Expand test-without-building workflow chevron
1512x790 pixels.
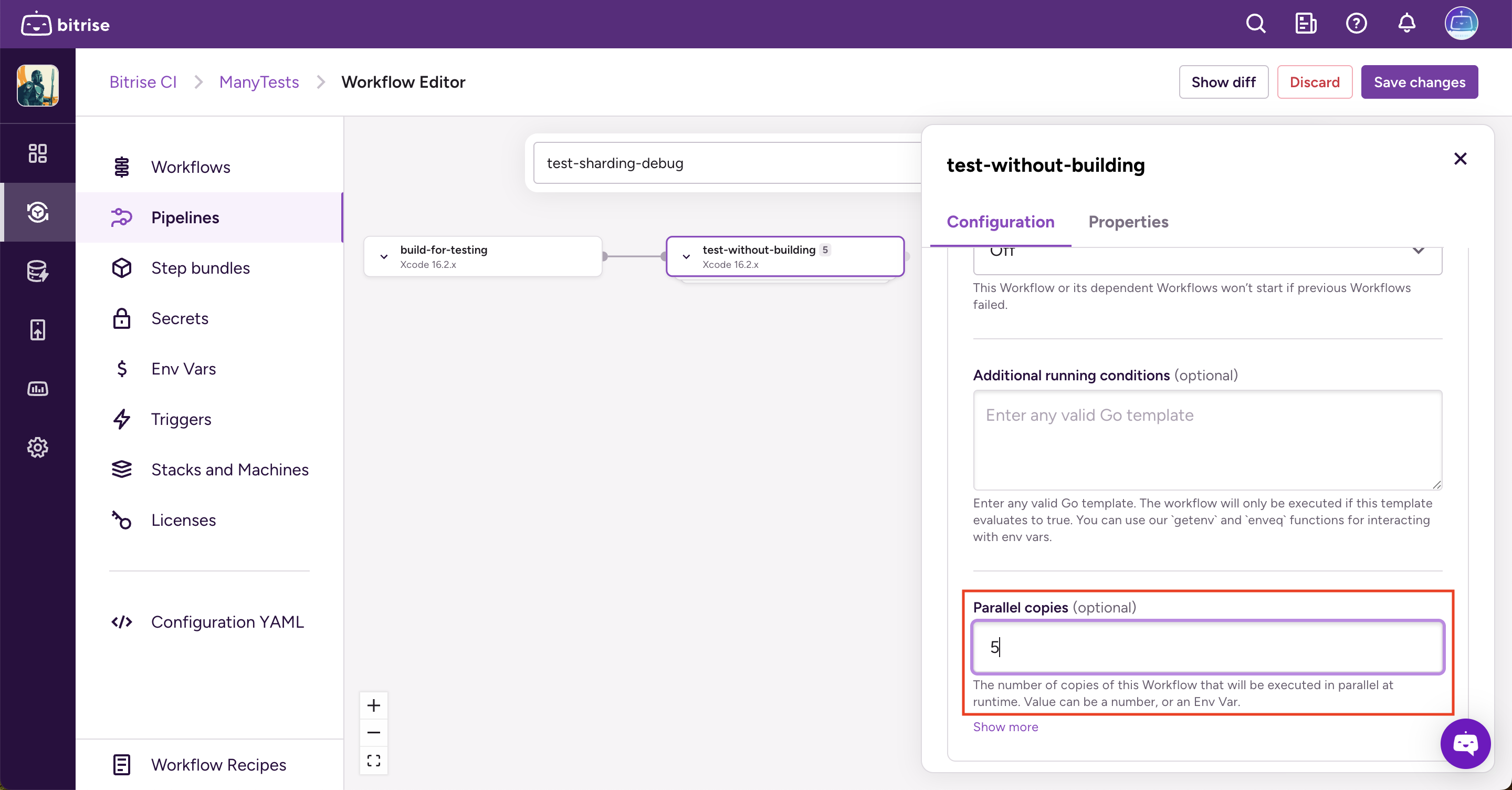[686, 257]
